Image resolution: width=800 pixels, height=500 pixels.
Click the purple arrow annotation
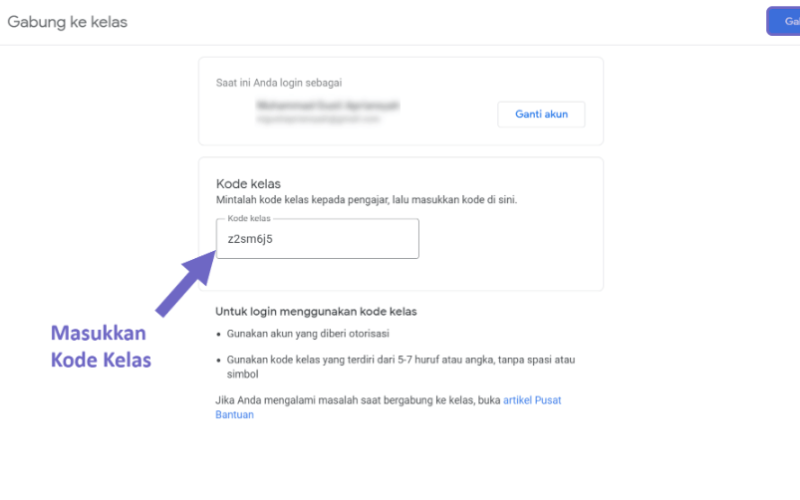click(x=186, y=283)
